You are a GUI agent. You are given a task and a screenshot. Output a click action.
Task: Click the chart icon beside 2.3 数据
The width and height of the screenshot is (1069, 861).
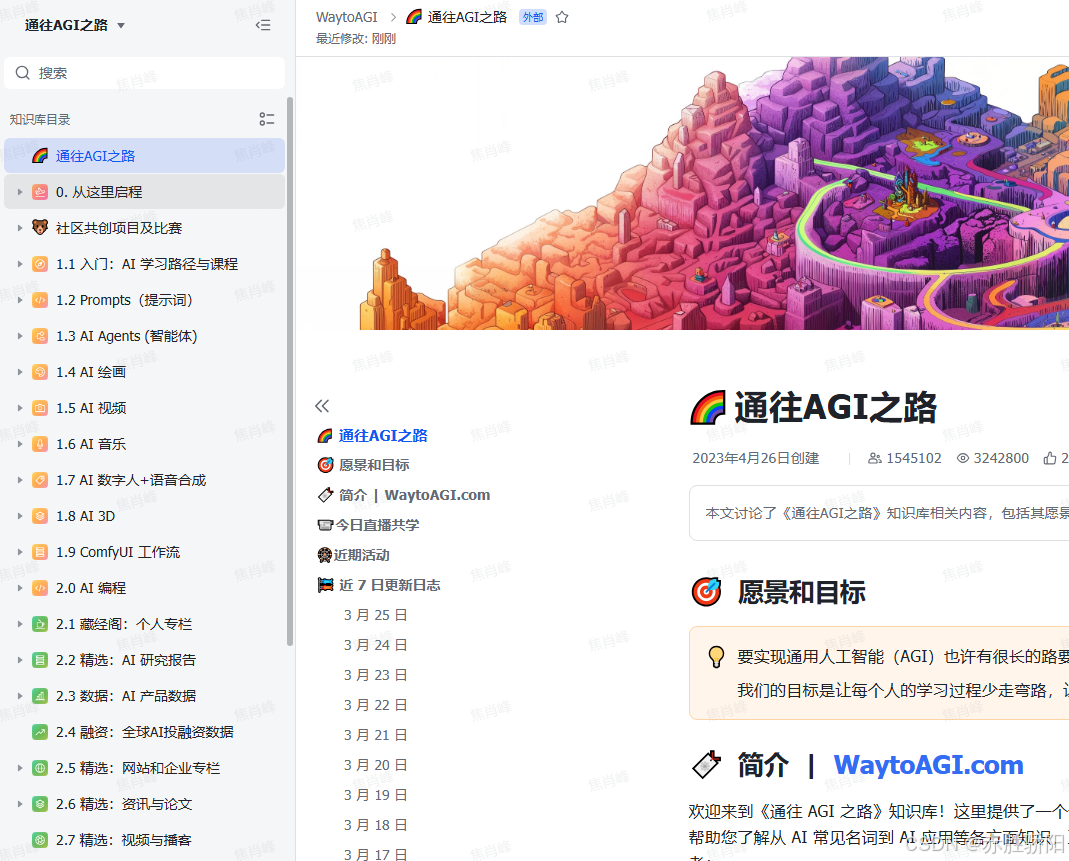pyautogui.click(x=40, y=696)
